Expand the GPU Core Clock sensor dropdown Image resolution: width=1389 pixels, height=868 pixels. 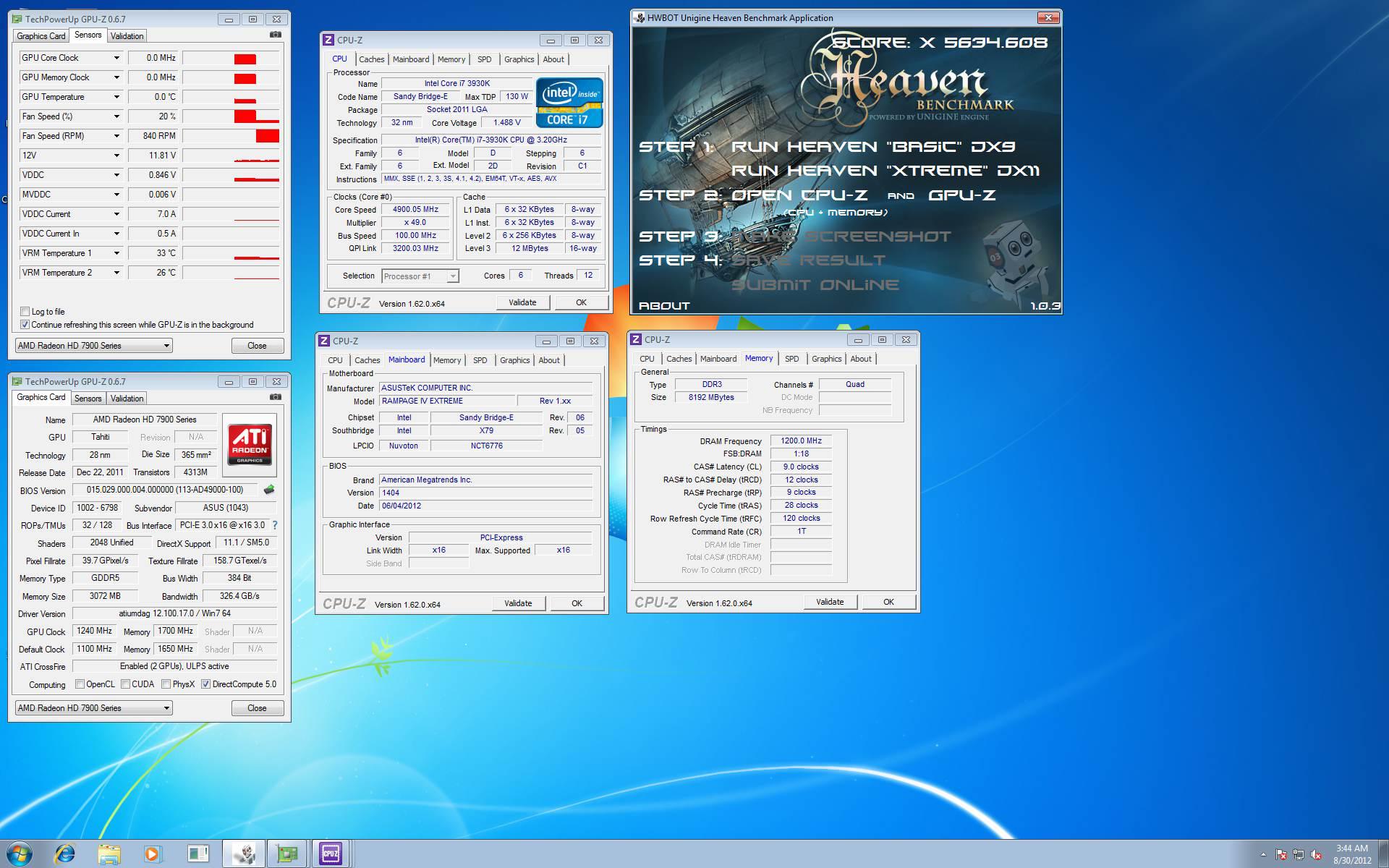[x=116, y=58]
